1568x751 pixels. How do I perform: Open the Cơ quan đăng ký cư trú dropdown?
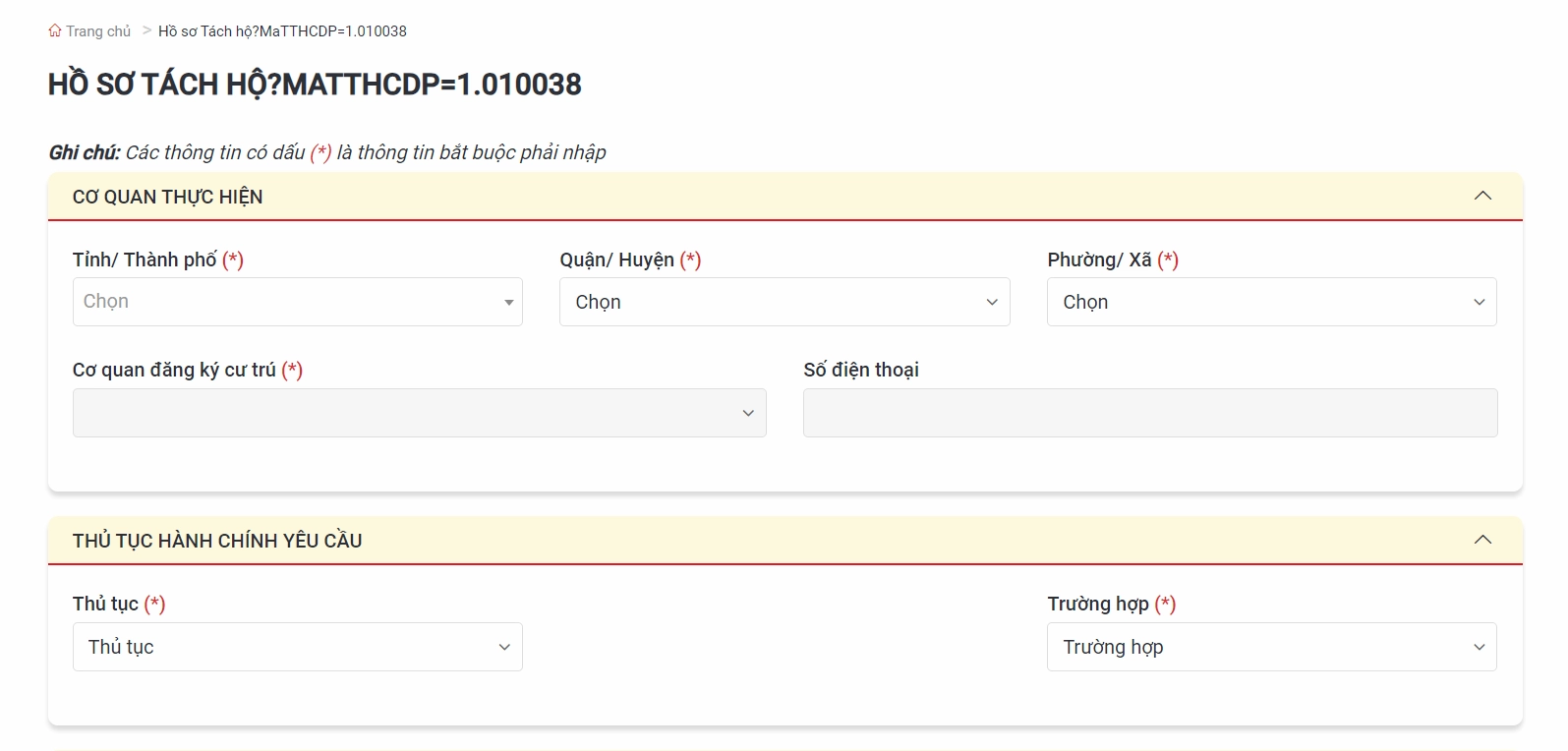tap(403, 413)
